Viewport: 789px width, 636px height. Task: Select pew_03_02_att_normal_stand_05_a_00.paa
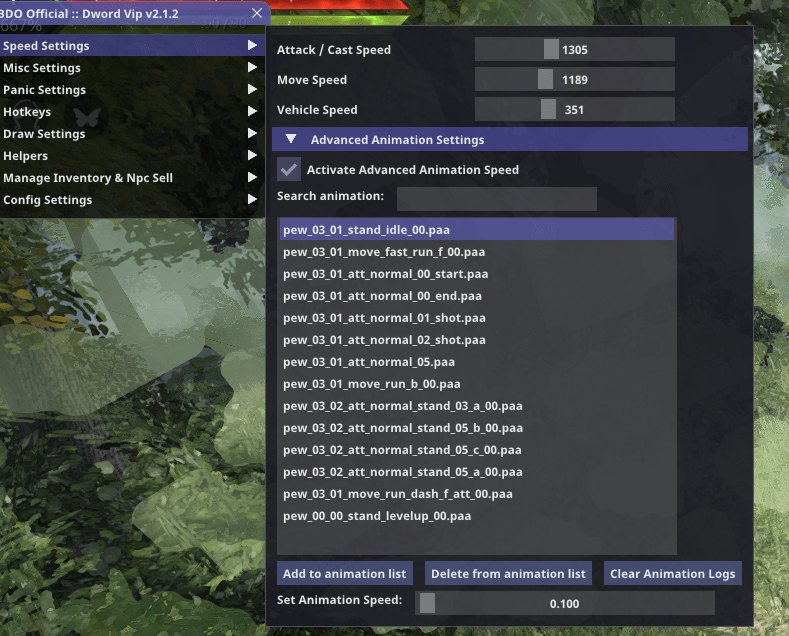tap(477, 472)
